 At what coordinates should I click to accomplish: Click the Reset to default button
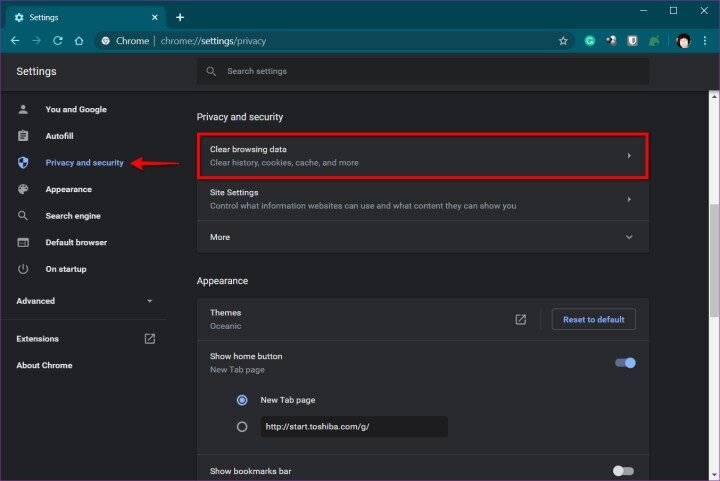pyautogui.click(x=593, y=319)
